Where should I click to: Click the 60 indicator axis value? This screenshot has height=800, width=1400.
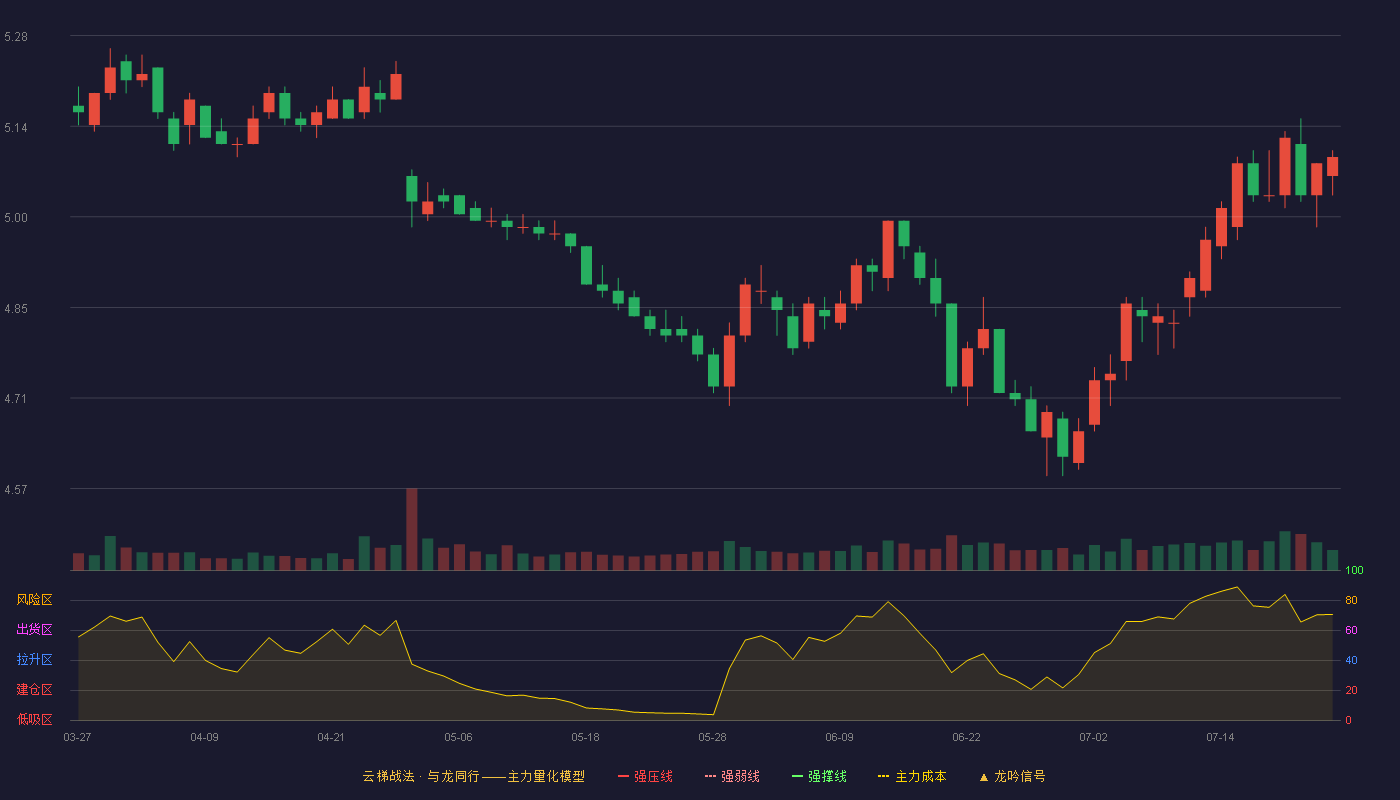(x=1351, y=630)
